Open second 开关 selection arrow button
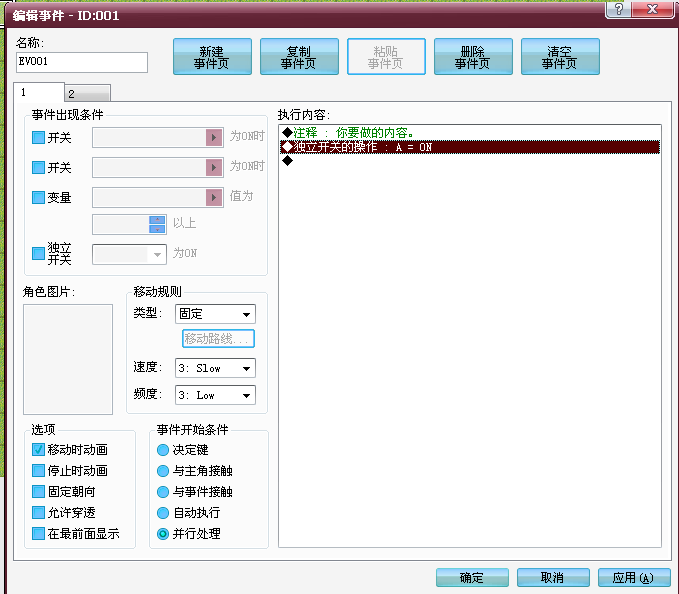Screen dimensions: 679x594 213,168
